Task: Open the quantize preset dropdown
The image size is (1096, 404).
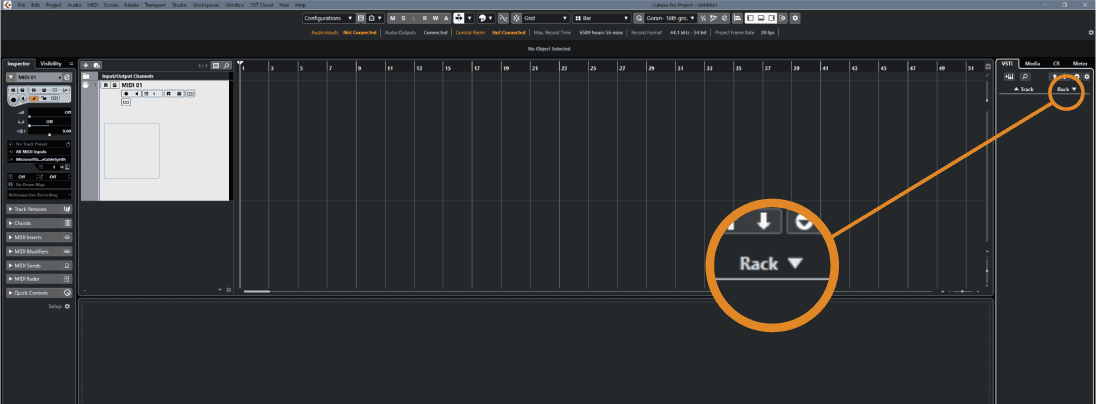Action: pos(670,18)
